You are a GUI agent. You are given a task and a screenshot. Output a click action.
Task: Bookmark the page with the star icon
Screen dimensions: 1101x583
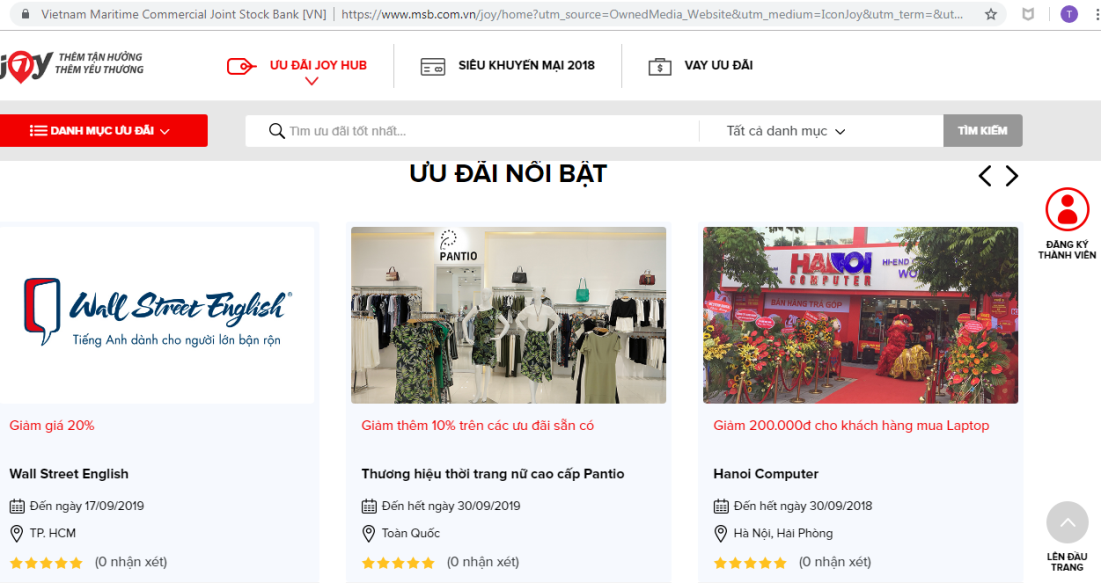tap(991, 14)
